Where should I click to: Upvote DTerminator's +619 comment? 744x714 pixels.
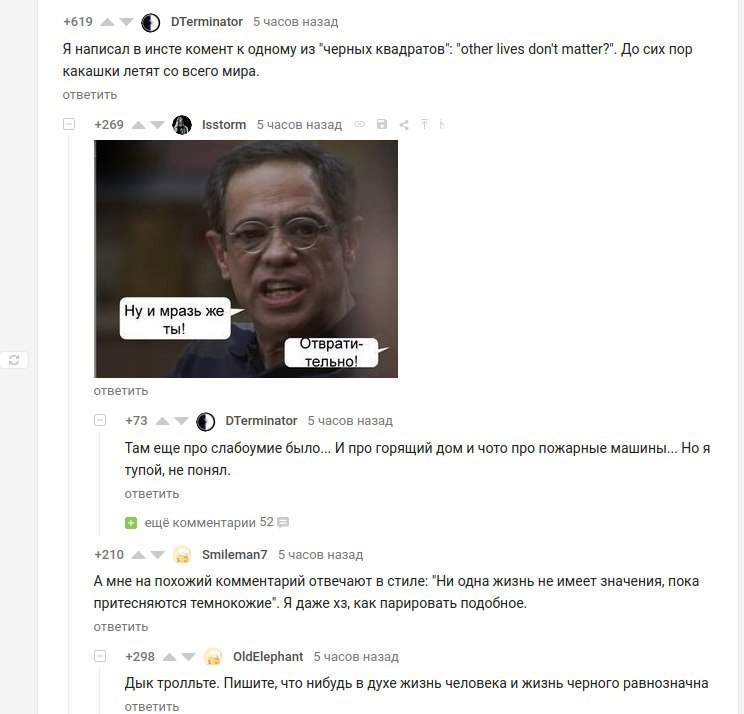click(108, 22)
